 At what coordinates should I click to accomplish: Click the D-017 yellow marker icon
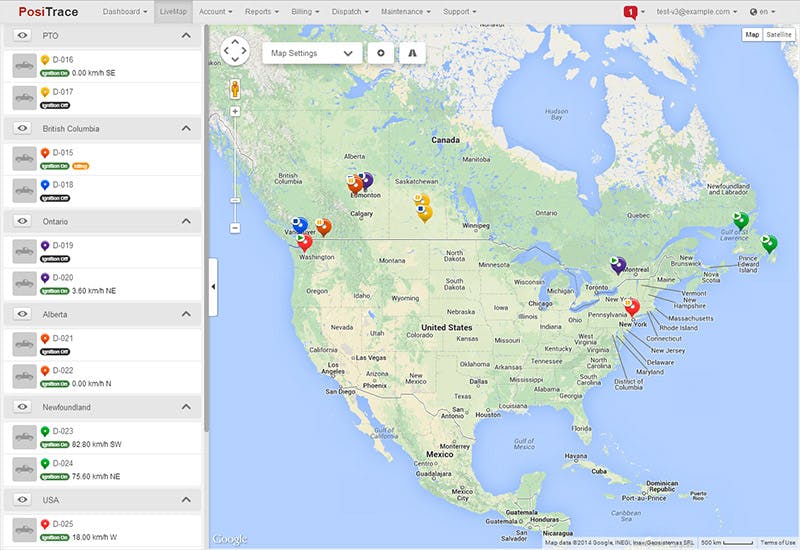(x=45, y=92)
